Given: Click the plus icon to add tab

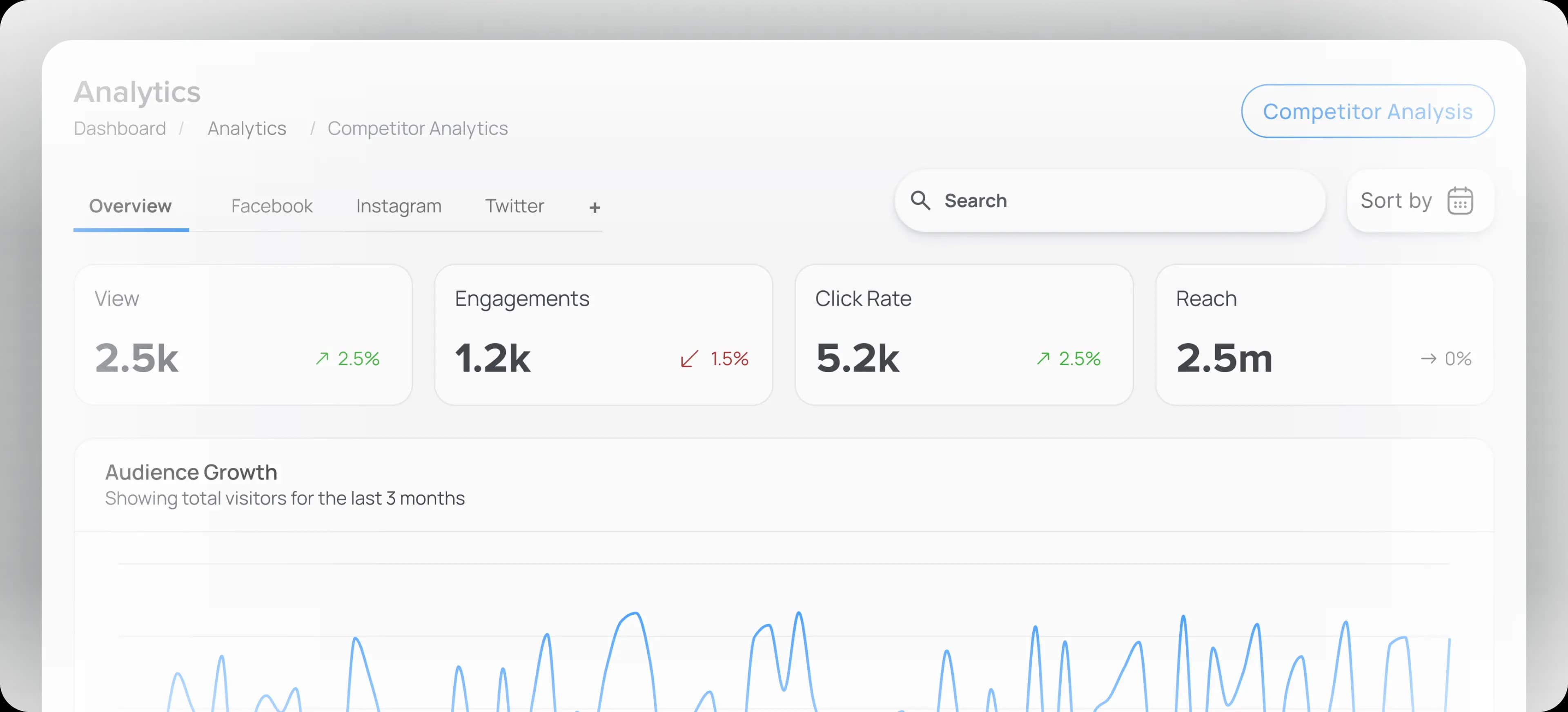Looking at the screenshot, I should pyautogui.click(x=594, y=208).
